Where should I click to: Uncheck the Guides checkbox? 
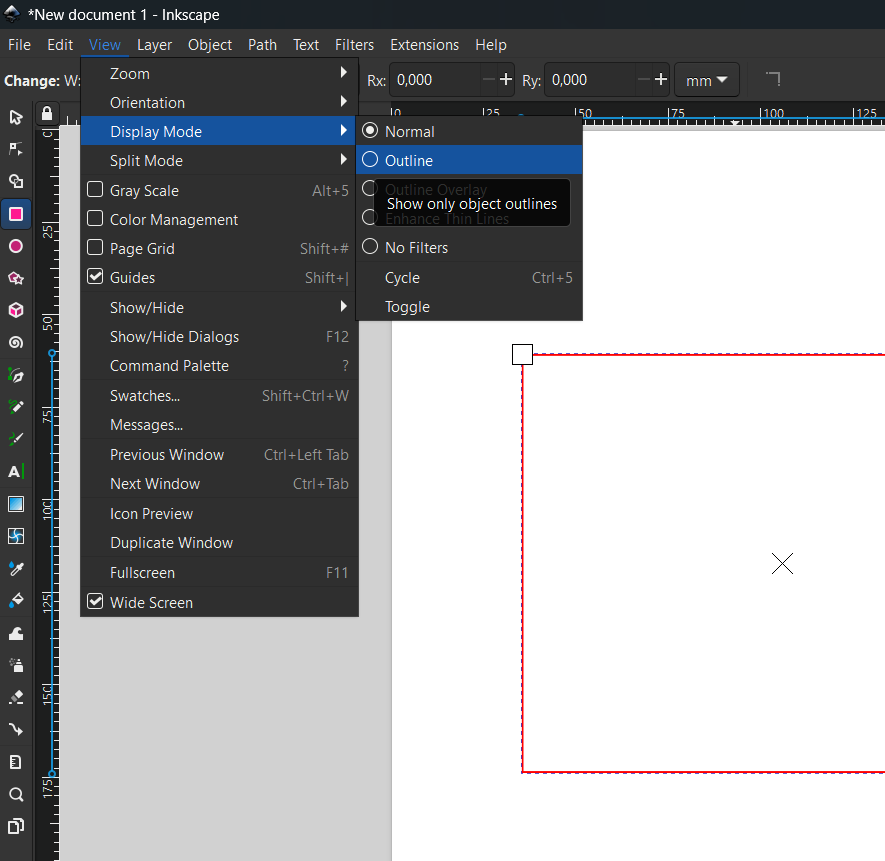[95, 276]
